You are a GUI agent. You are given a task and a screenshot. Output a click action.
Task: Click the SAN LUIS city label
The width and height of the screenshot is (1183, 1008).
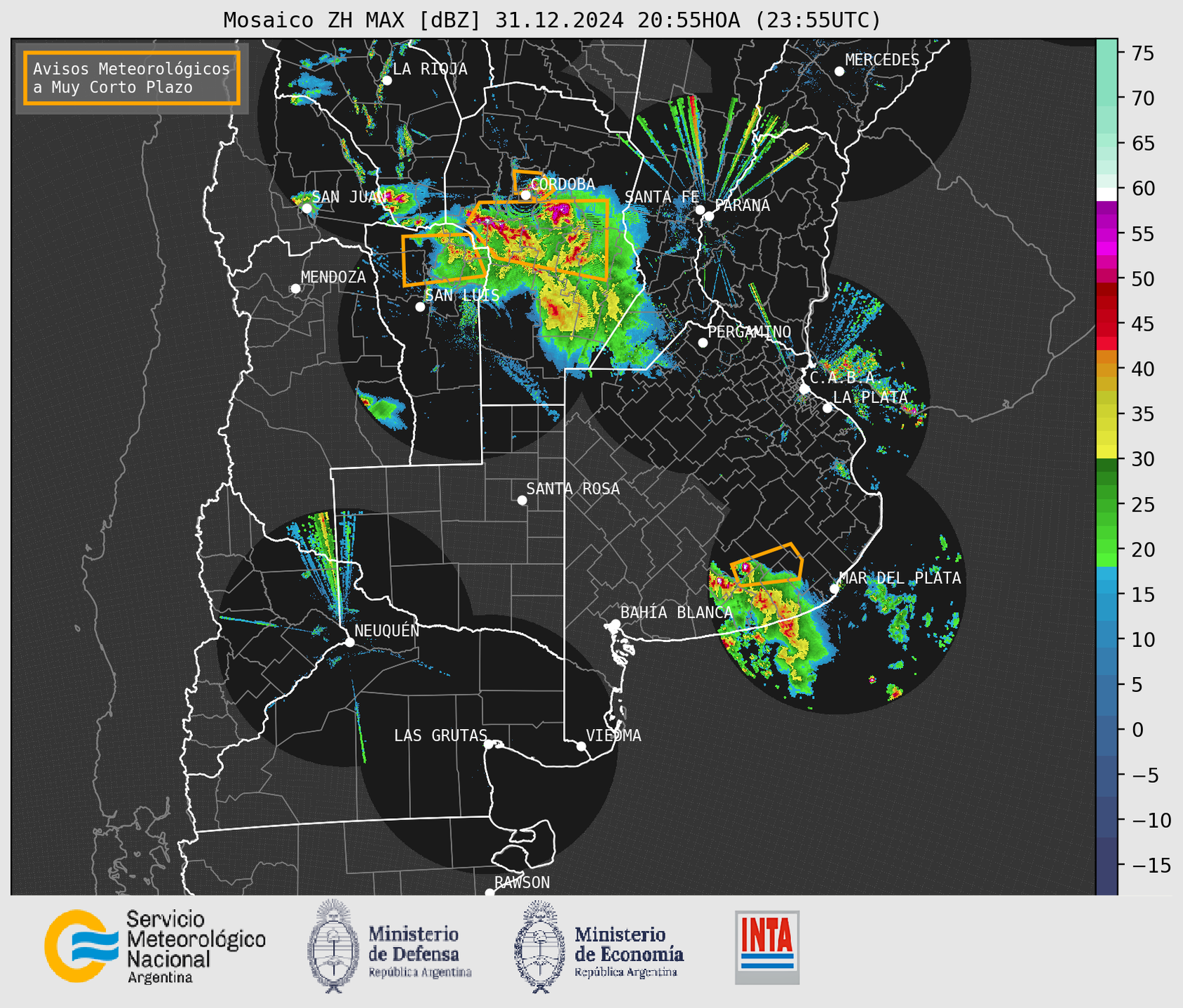(x=462, y=295)
